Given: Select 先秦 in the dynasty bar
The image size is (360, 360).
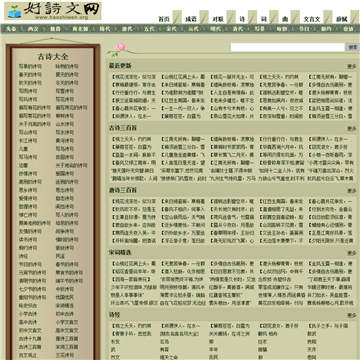Looking at the screenshot, I should 11,29.
